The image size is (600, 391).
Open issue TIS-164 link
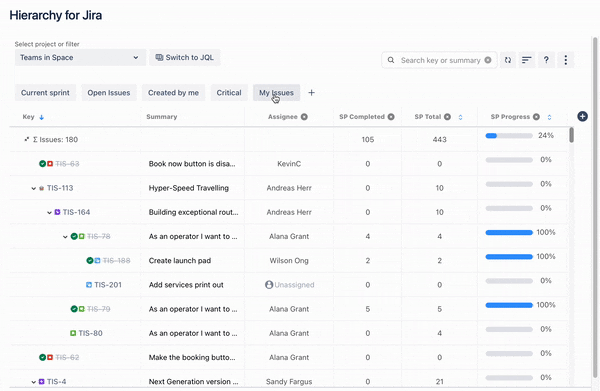76,212
